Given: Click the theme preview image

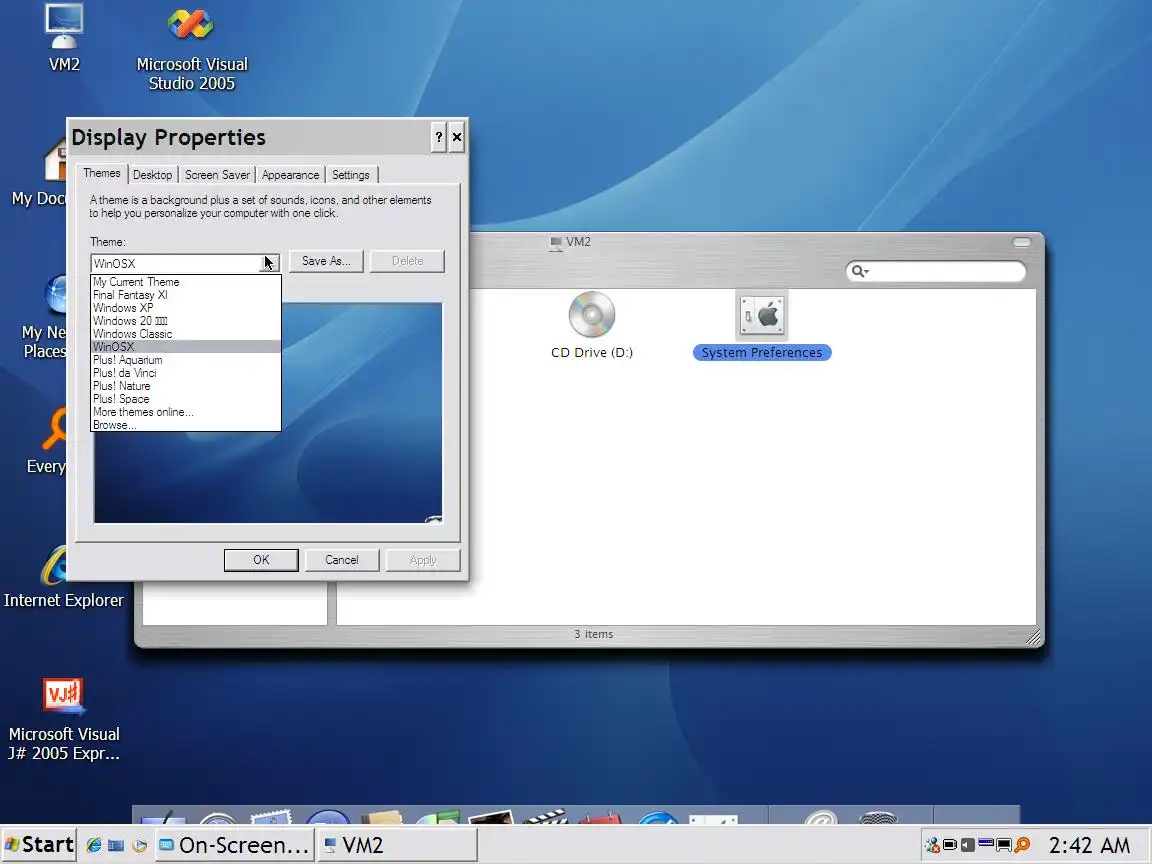Looking at the screenshot, I should tap(267, 413).
